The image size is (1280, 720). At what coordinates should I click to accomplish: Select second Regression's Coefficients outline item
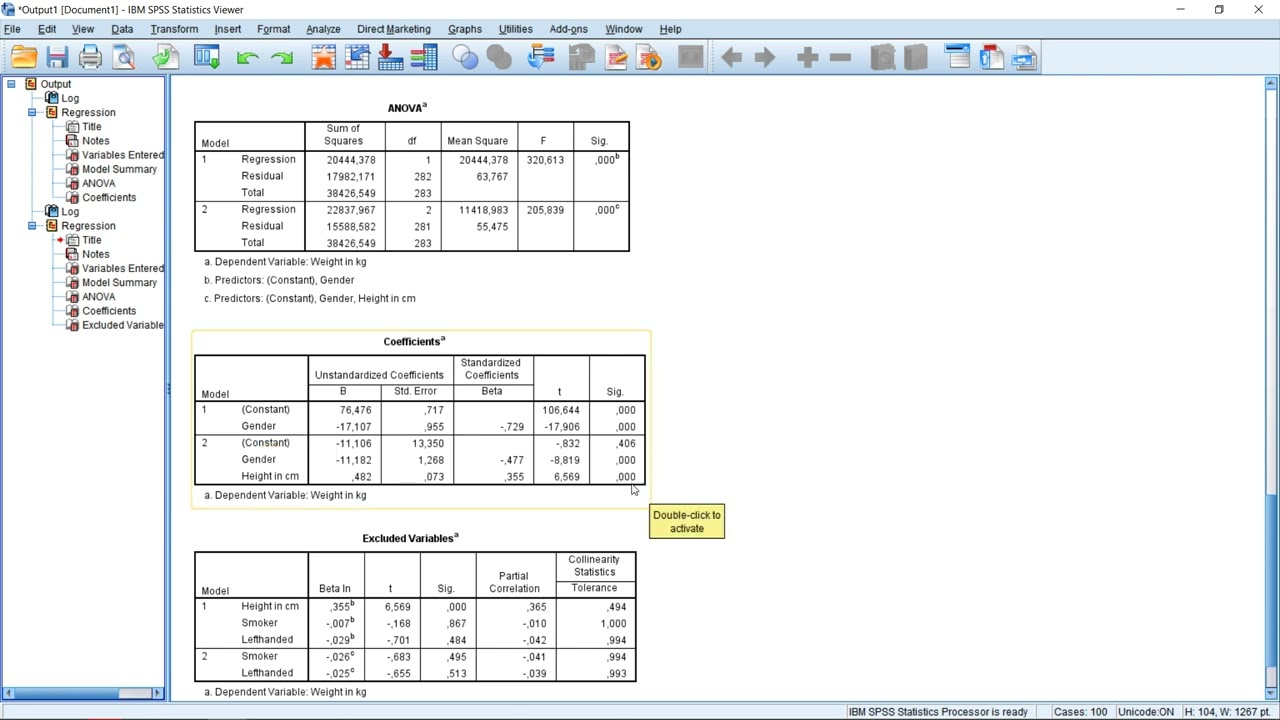click(109, 311)
